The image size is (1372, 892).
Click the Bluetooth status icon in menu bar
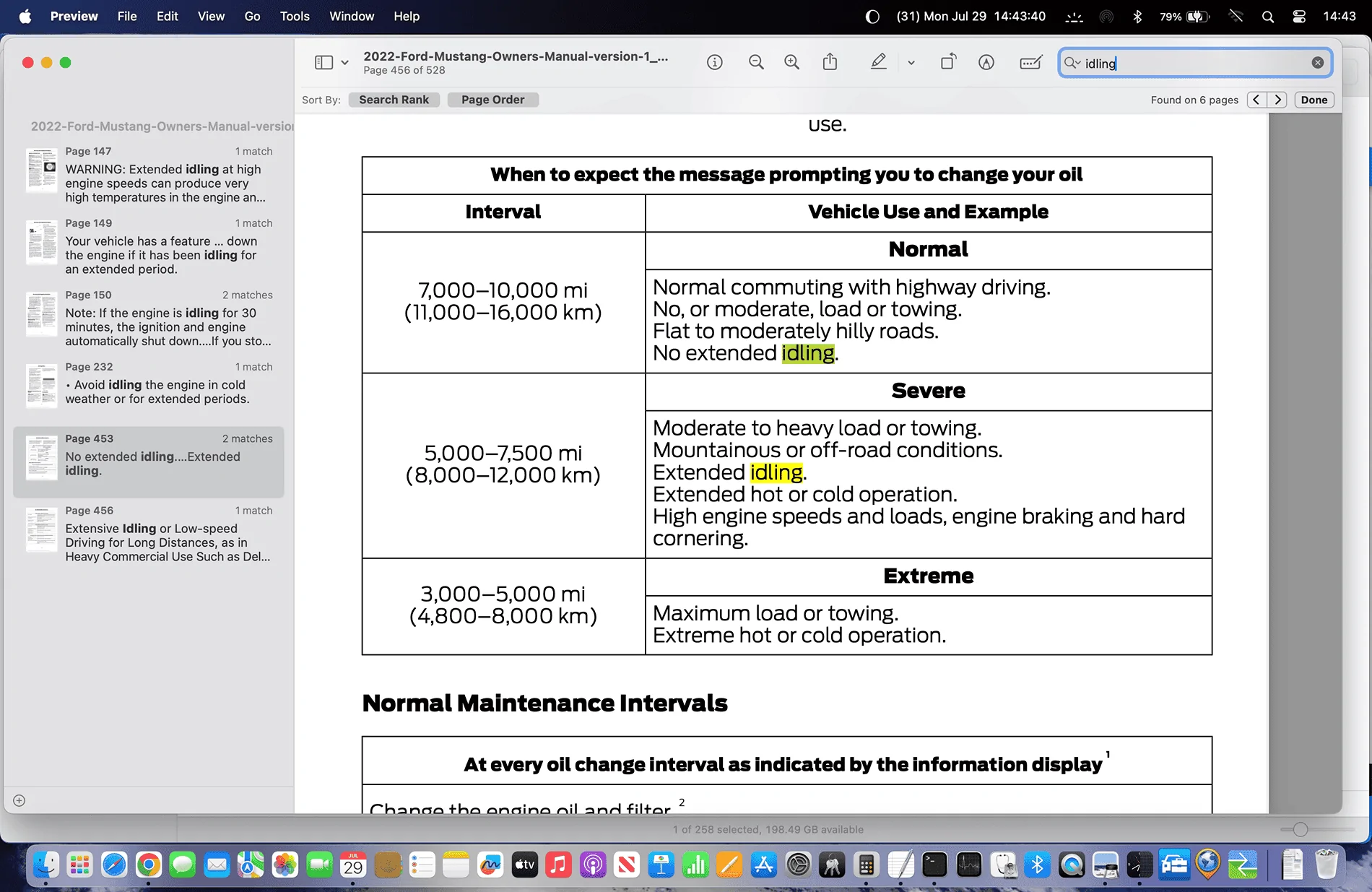pyautogui.click(x=1137, y=17)
